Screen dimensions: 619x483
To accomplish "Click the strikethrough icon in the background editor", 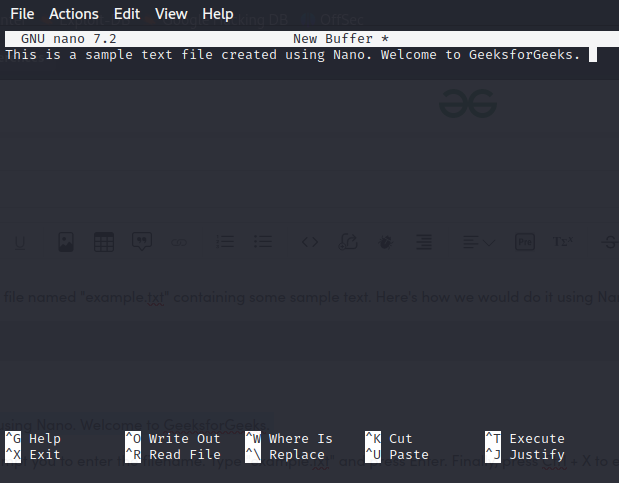I will tap(611, 242).
